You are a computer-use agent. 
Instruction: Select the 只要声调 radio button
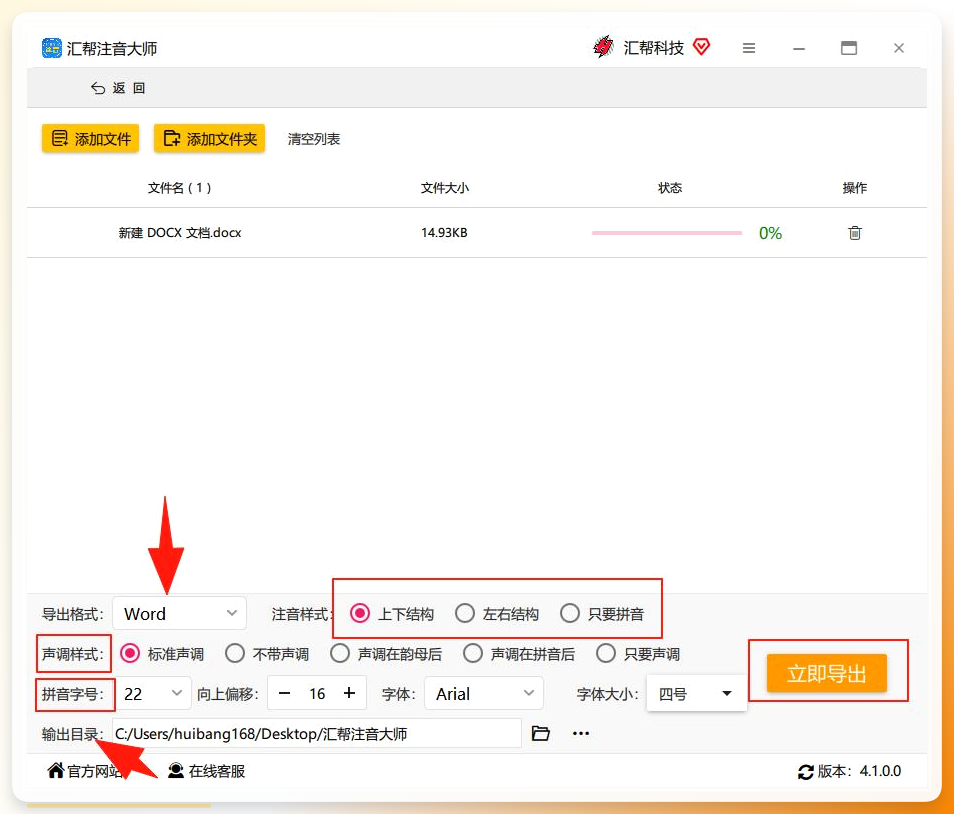pyautogui.click(x=606, y=653)
